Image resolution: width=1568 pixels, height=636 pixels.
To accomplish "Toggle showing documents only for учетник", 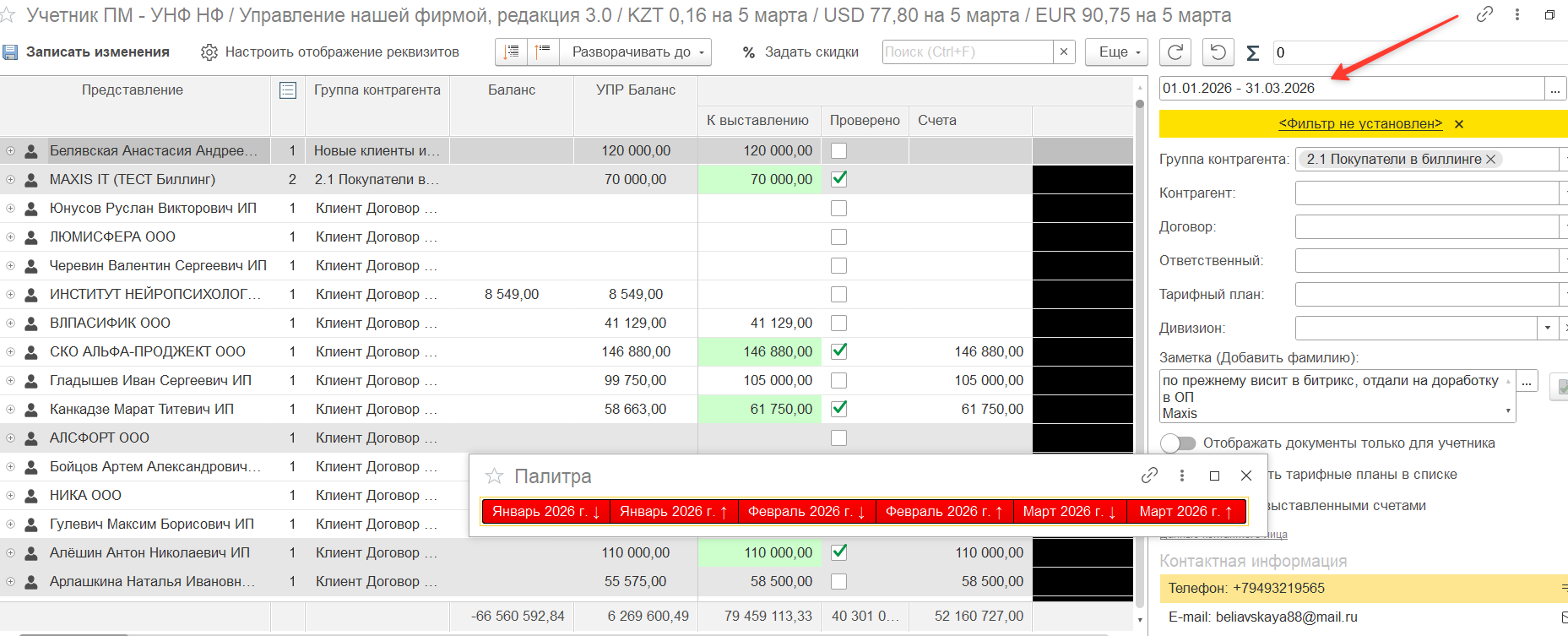I will click(1178, 443).
